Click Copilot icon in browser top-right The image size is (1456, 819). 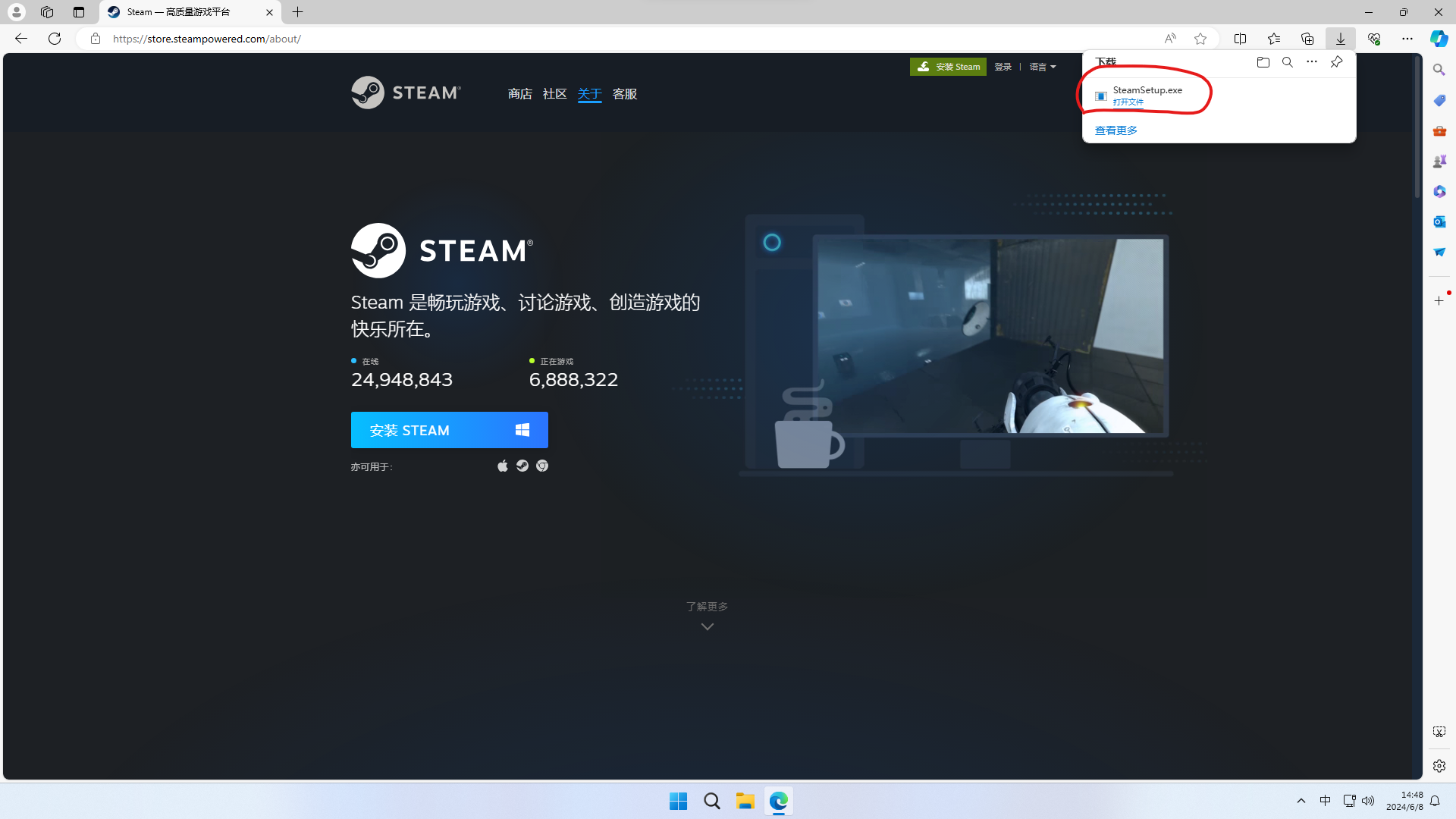1439,39
